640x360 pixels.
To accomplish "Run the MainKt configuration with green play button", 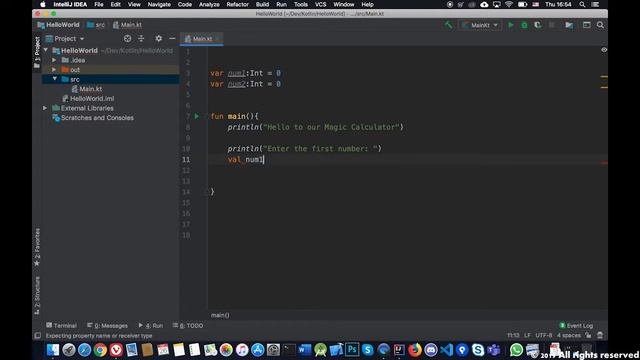I will click(511, 25).
